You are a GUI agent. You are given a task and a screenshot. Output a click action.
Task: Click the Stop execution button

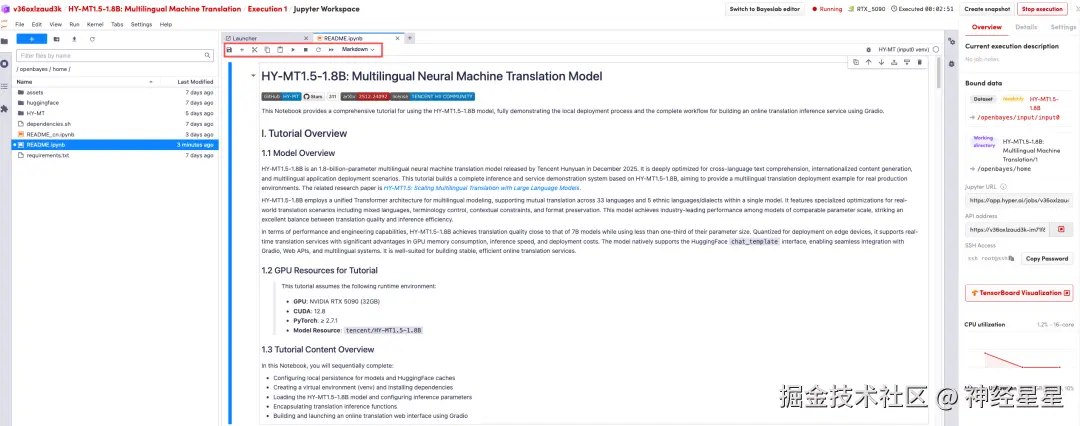1042,9
